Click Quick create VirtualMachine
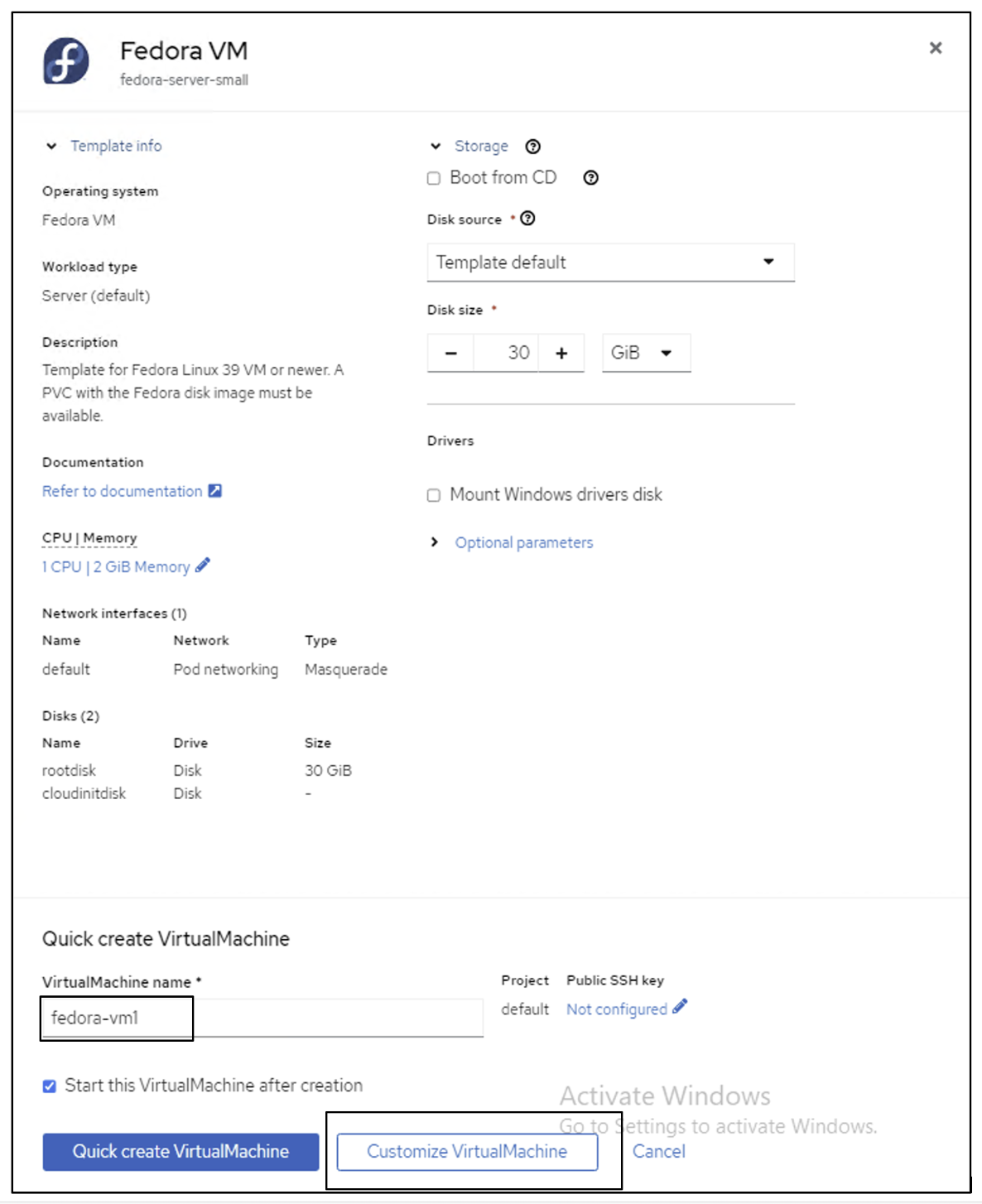 pyautogui.click(x=181, y=1151)
